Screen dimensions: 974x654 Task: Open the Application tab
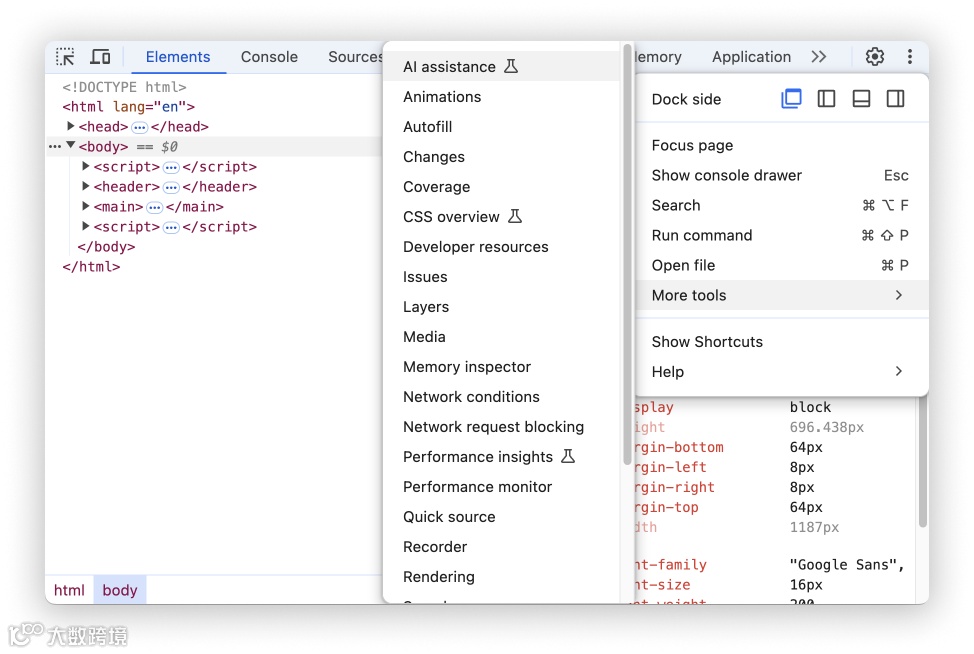pos(751,57)
